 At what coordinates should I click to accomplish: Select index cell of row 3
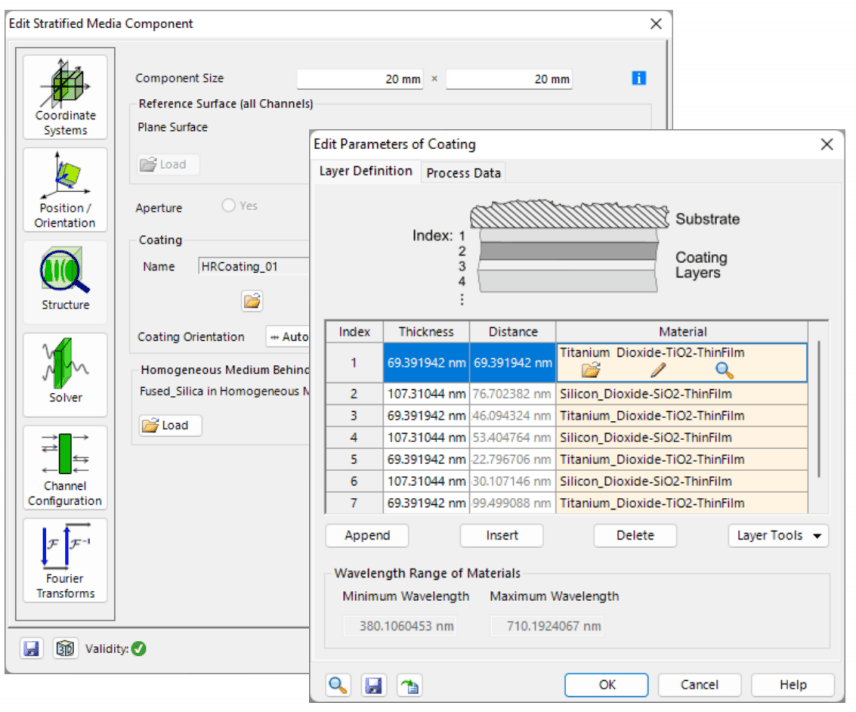tap(354, 416)
